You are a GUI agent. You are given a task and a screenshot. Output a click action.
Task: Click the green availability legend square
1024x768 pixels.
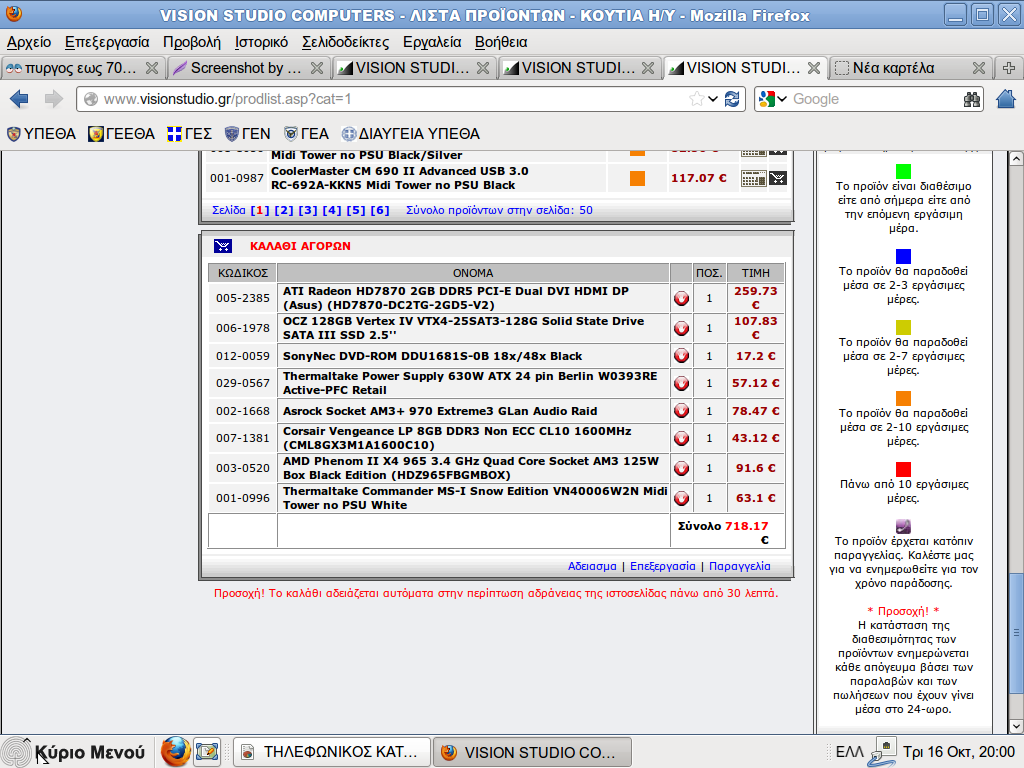pos(903,171)
